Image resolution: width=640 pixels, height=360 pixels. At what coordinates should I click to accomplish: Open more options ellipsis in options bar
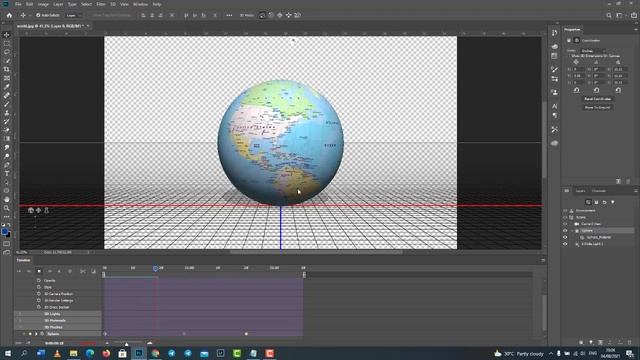click(x=229, y=15)
